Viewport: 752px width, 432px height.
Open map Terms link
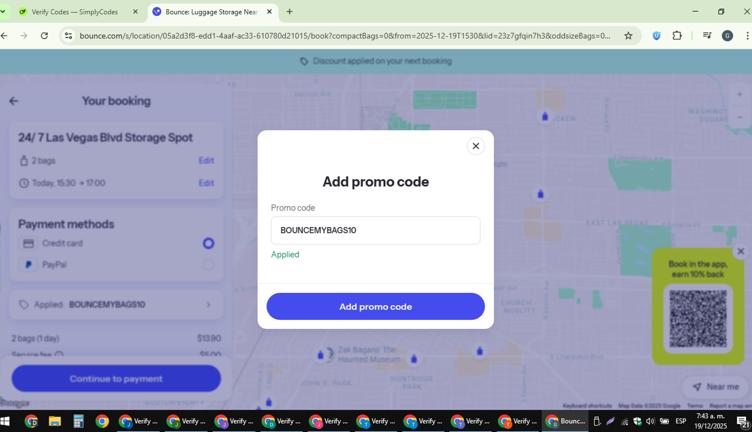point(694,406)
